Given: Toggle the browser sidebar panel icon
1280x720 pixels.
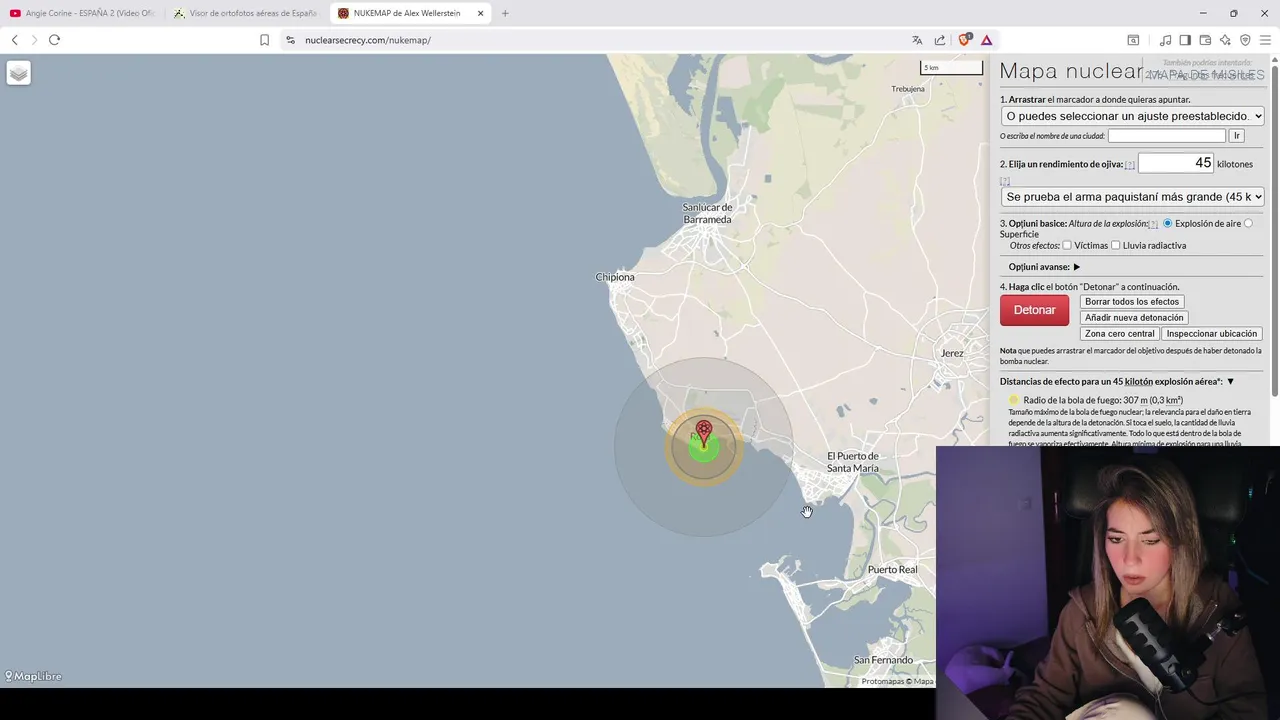Looking at the screenshot, I should (1185, 40).
